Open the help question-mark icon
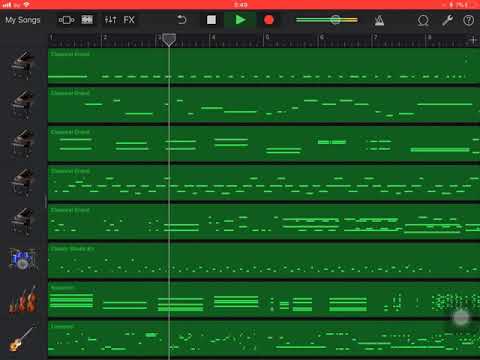Image resolution: width=480 pixels, height=360 pixels. (x=468, y=20)
